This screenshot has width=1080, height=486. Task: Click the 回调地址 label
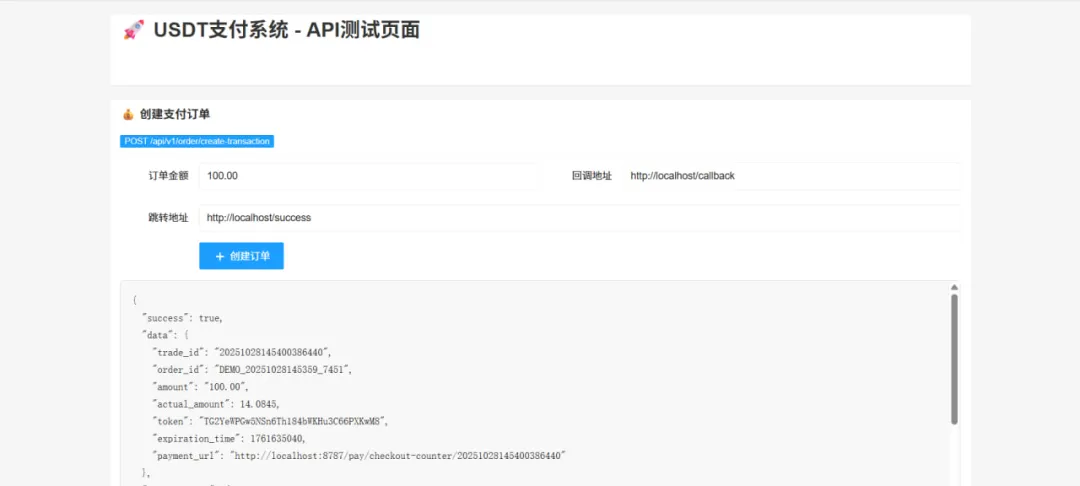(592, 176)
